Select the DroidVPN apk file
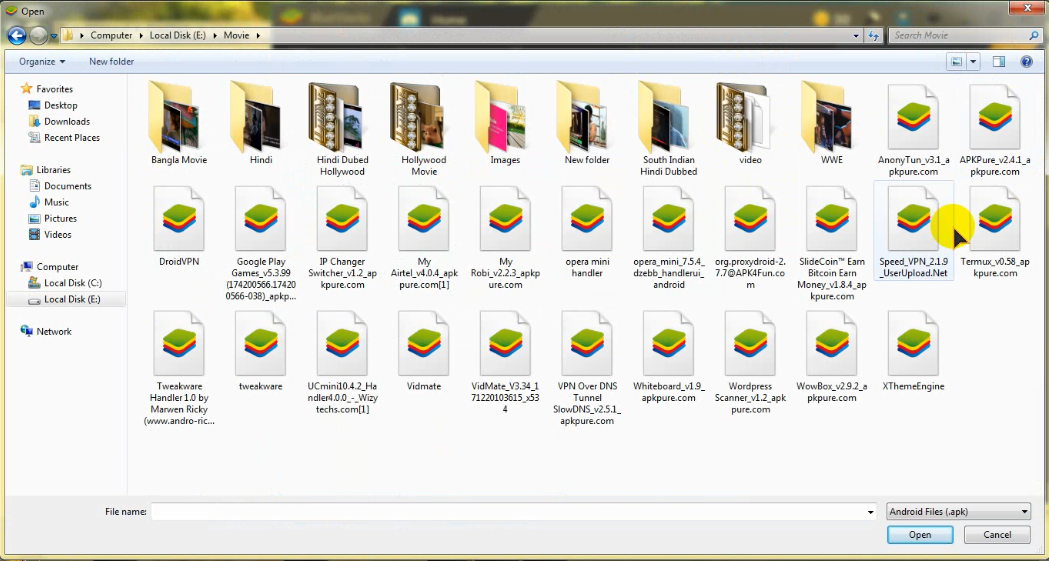The width and height of the screenshot is (1049, 561). [179, 225]
